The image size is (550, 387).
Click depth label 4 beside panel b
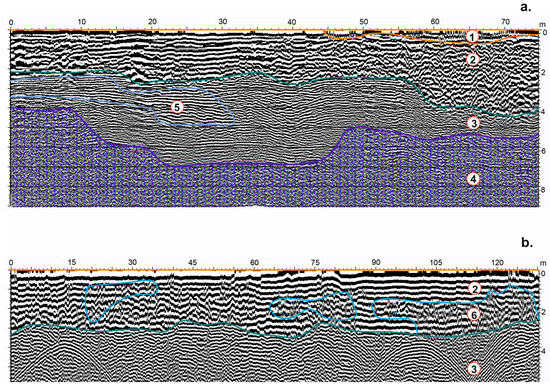point(544,351)
